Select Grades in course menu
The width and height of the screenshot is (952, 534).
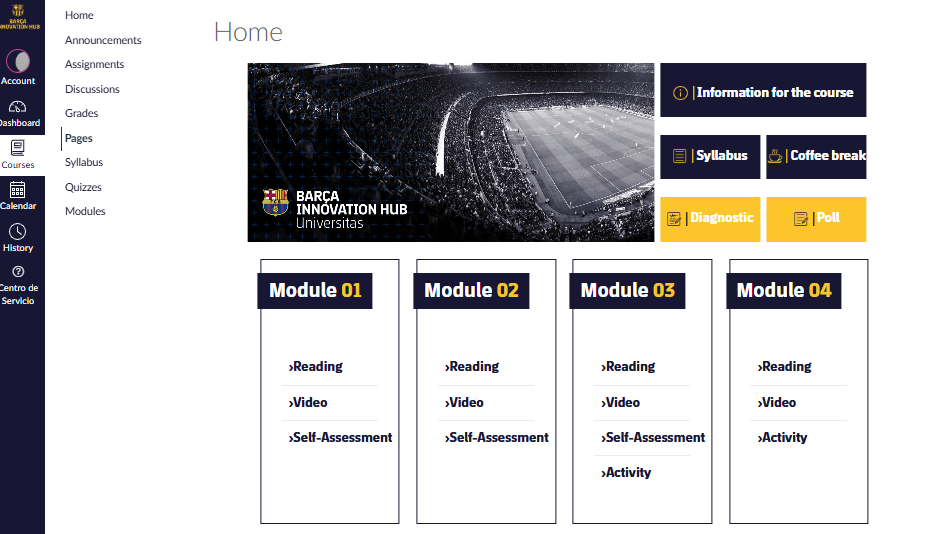[x=81, y=113]
